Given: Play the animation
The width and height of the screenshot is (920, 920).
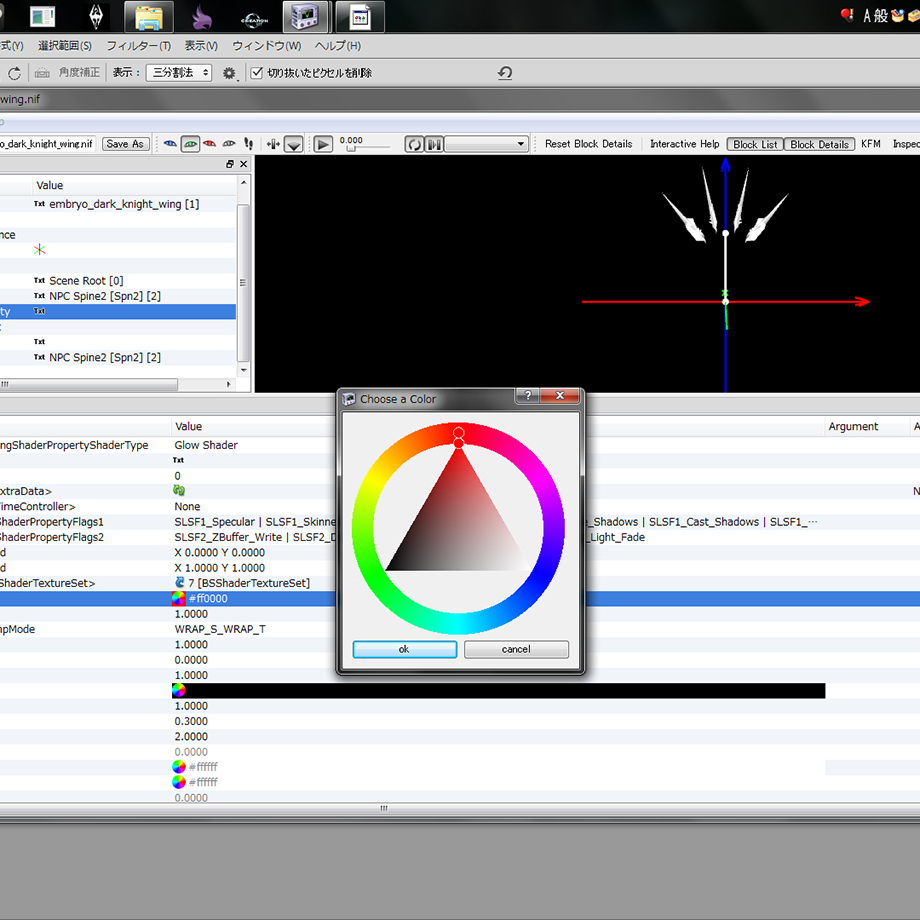Looking at the screenshot, I should [x=323, y=144].
